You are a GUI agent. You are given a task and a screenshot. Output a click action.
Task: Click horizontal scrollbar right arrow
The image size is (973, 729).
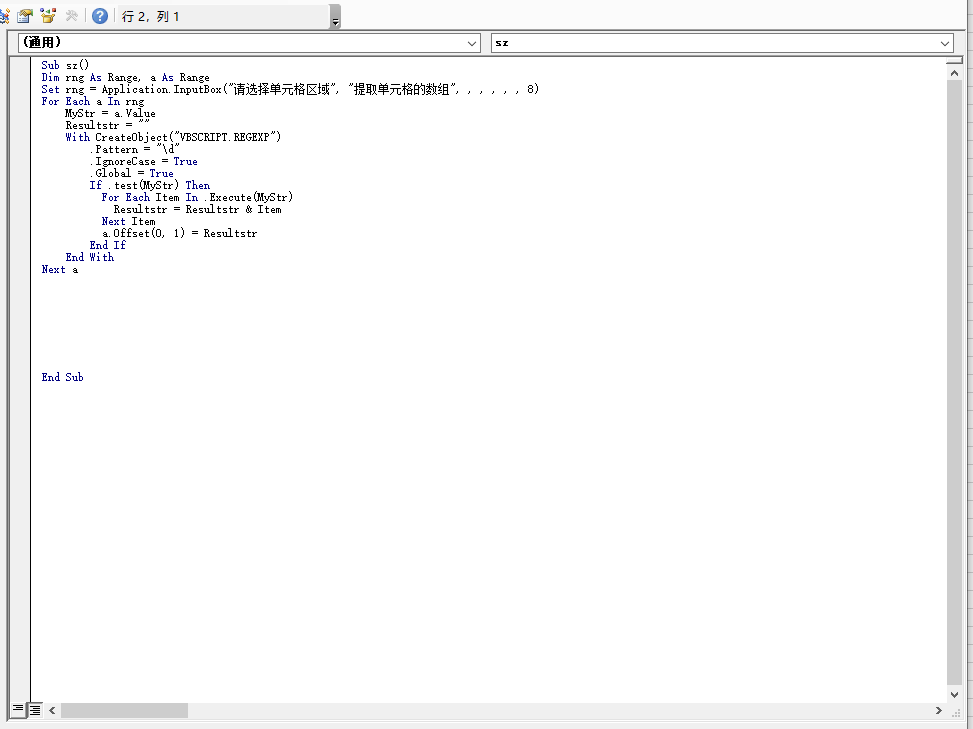coord(939,710)
